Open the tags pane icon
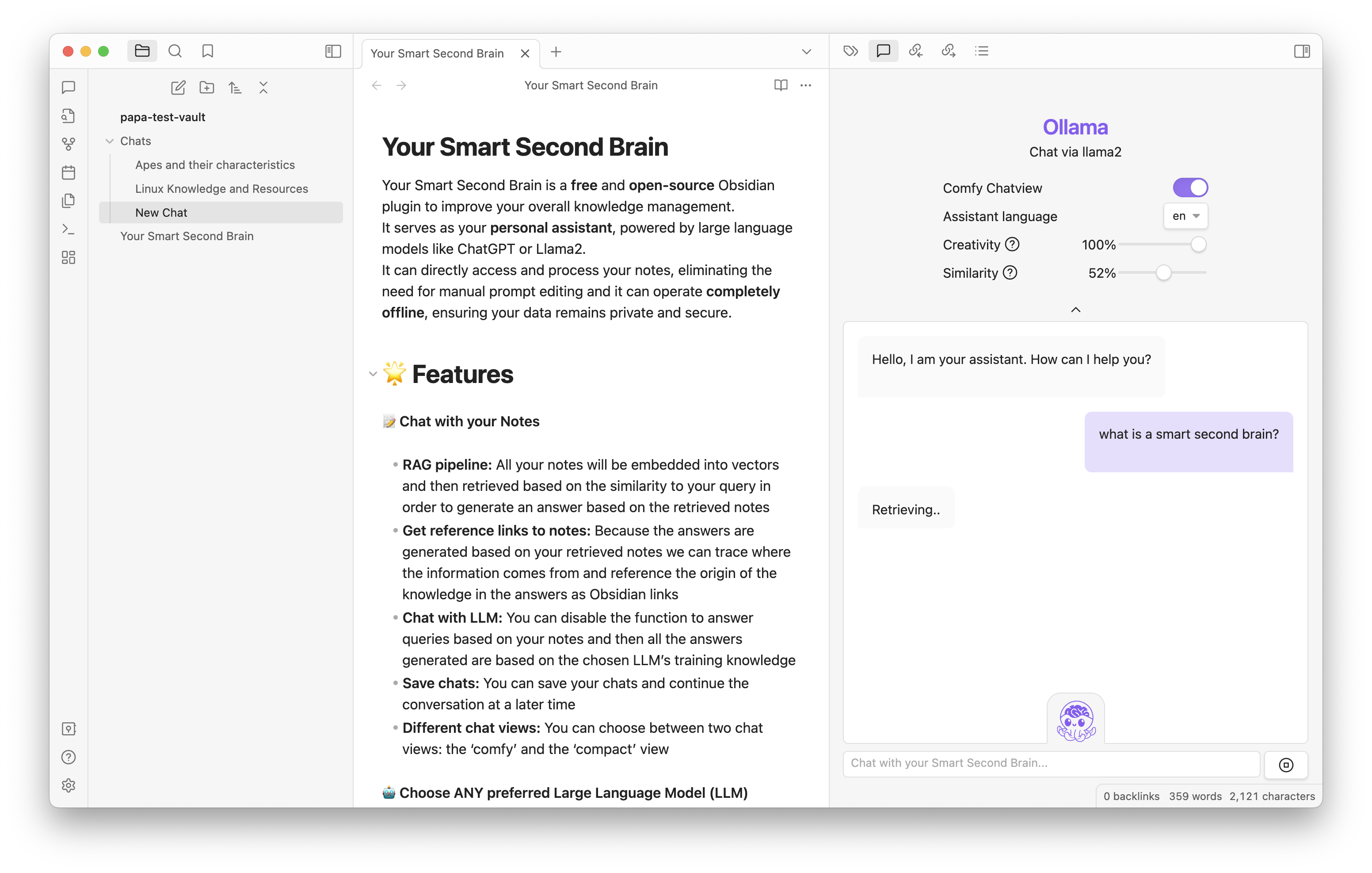The width and height of the screenshot is (1372, 873). click(850, 51)
